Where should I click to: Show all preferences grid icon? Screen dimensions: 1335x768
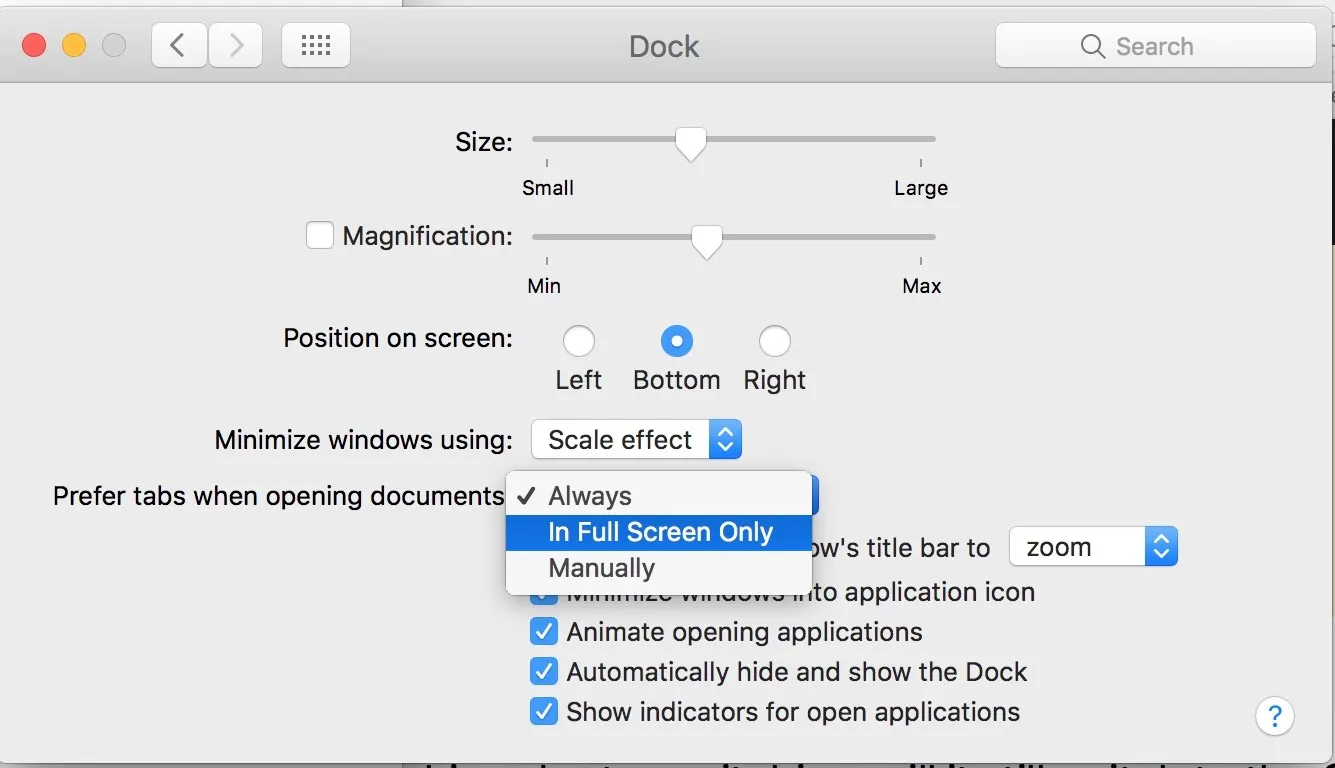pos(316,46)
